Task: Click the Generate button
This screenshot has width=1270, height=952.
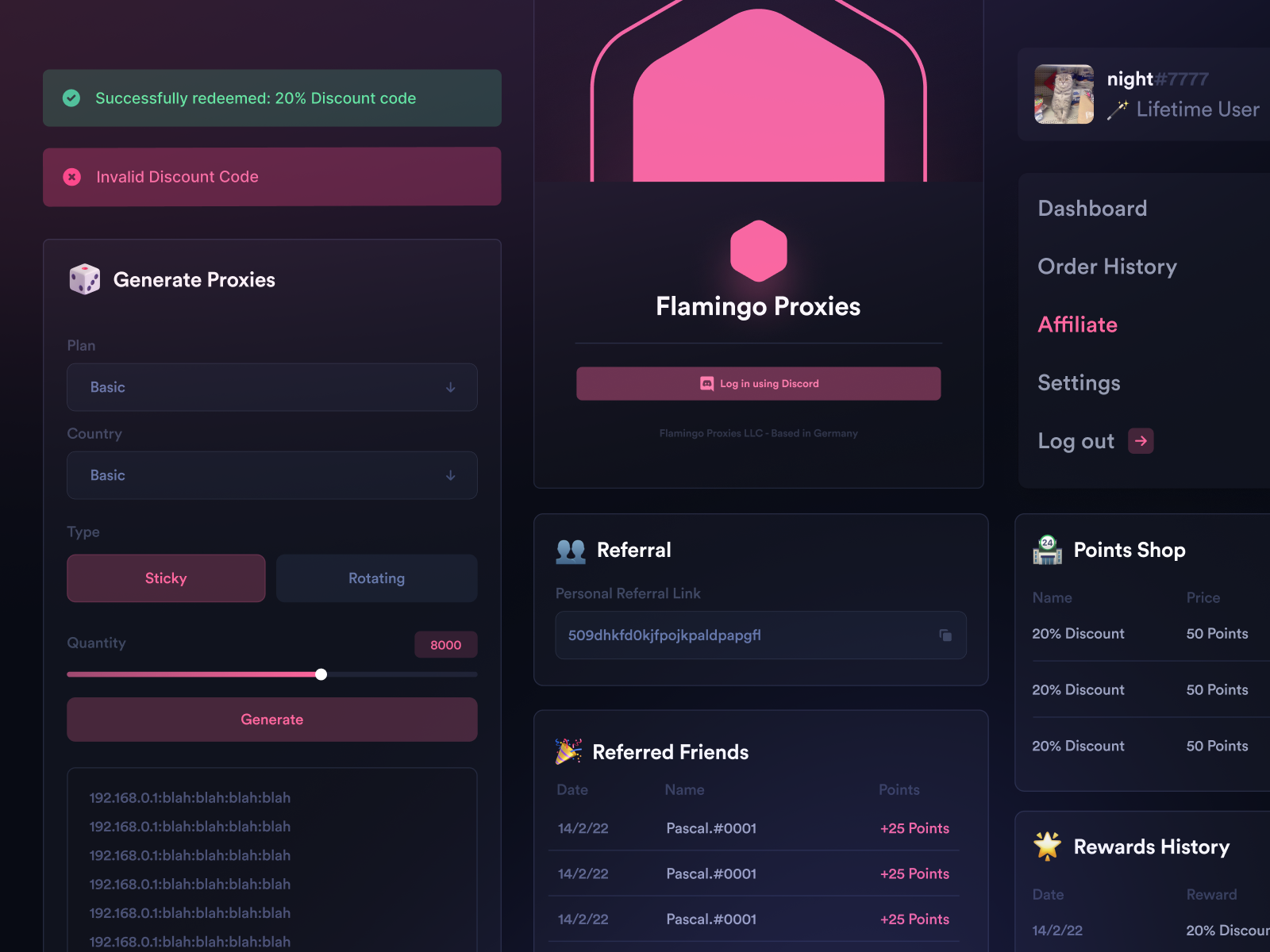Action: [x=271, y=719]
